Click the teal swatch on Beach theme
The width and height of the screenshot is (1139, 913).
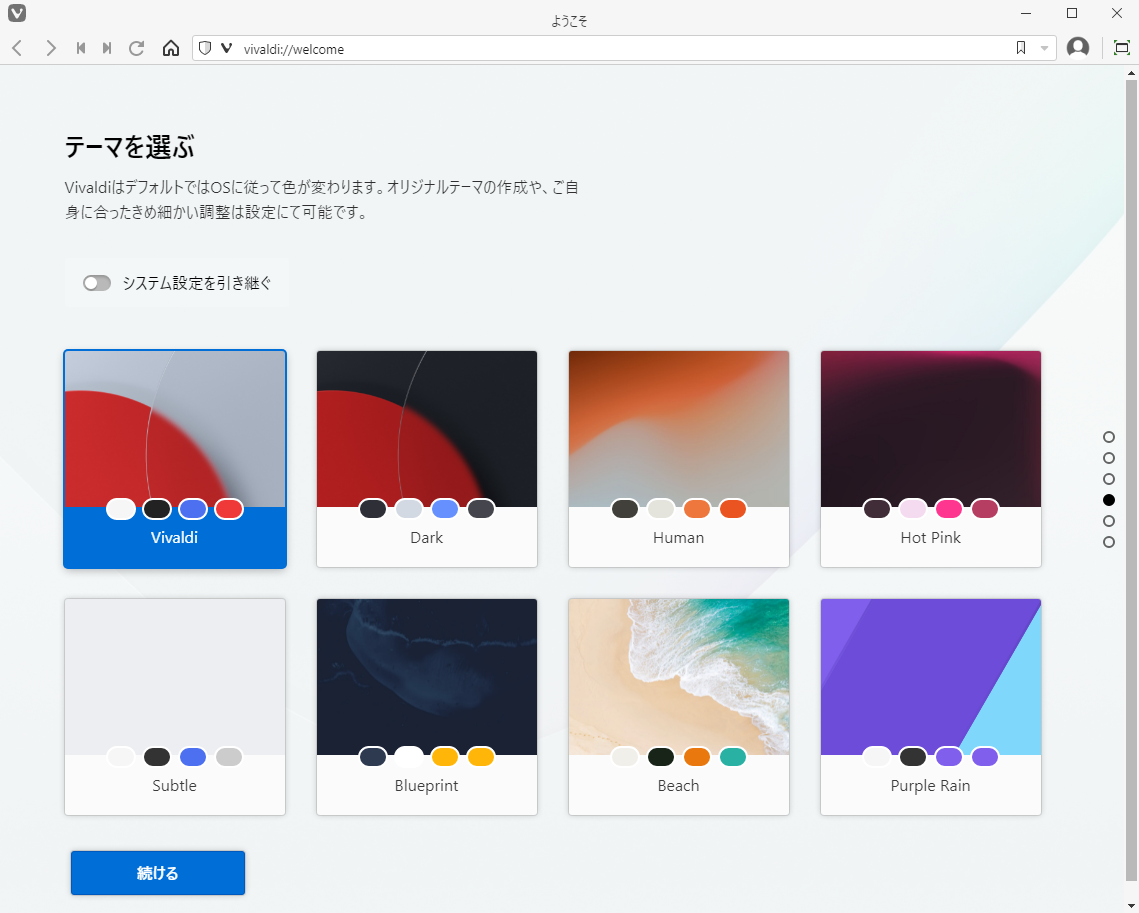(x=733, y=757)
